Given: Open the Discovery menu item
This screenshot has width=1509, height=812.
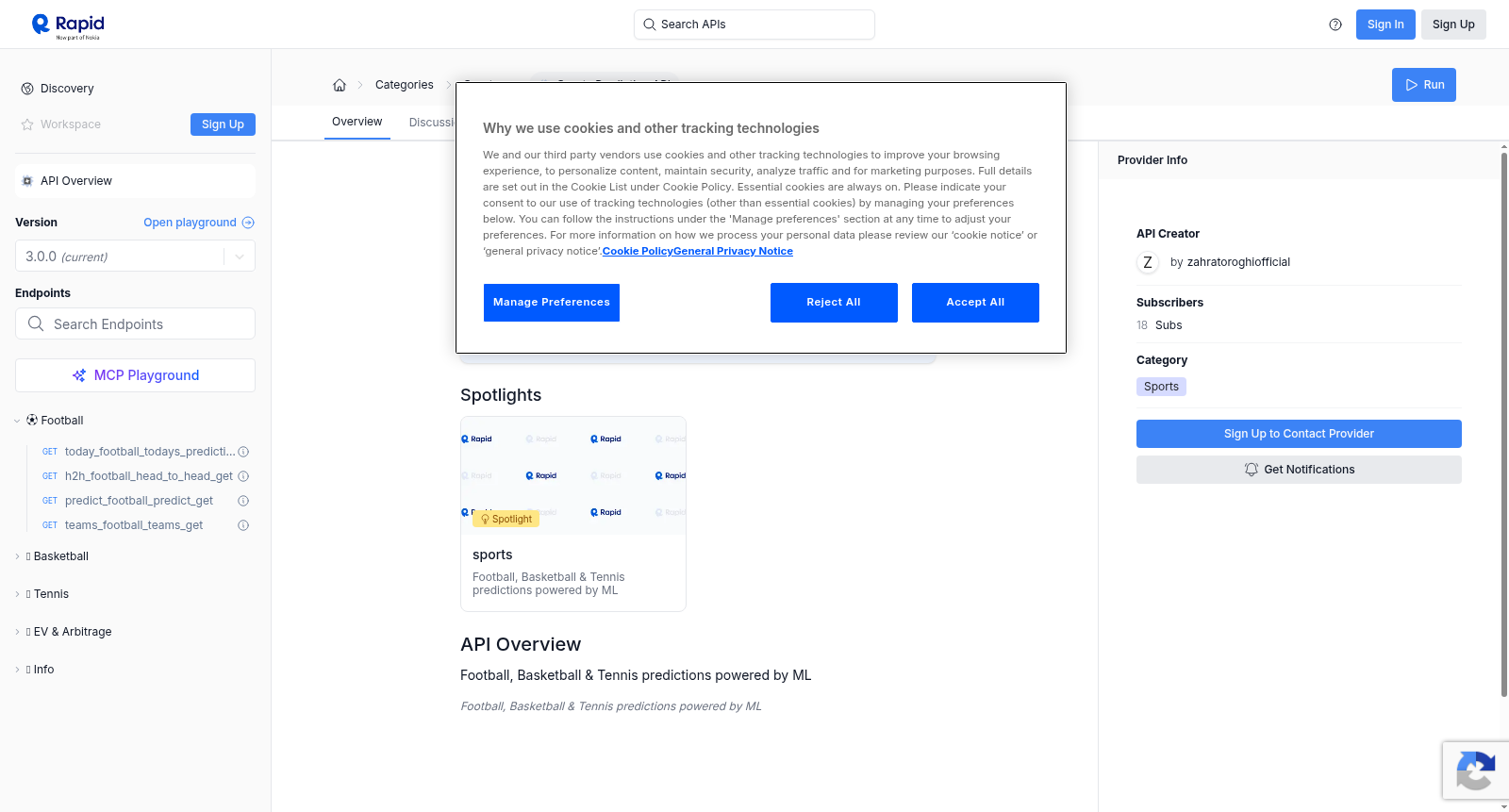Looking at the screenshot, I should [67, 89].
